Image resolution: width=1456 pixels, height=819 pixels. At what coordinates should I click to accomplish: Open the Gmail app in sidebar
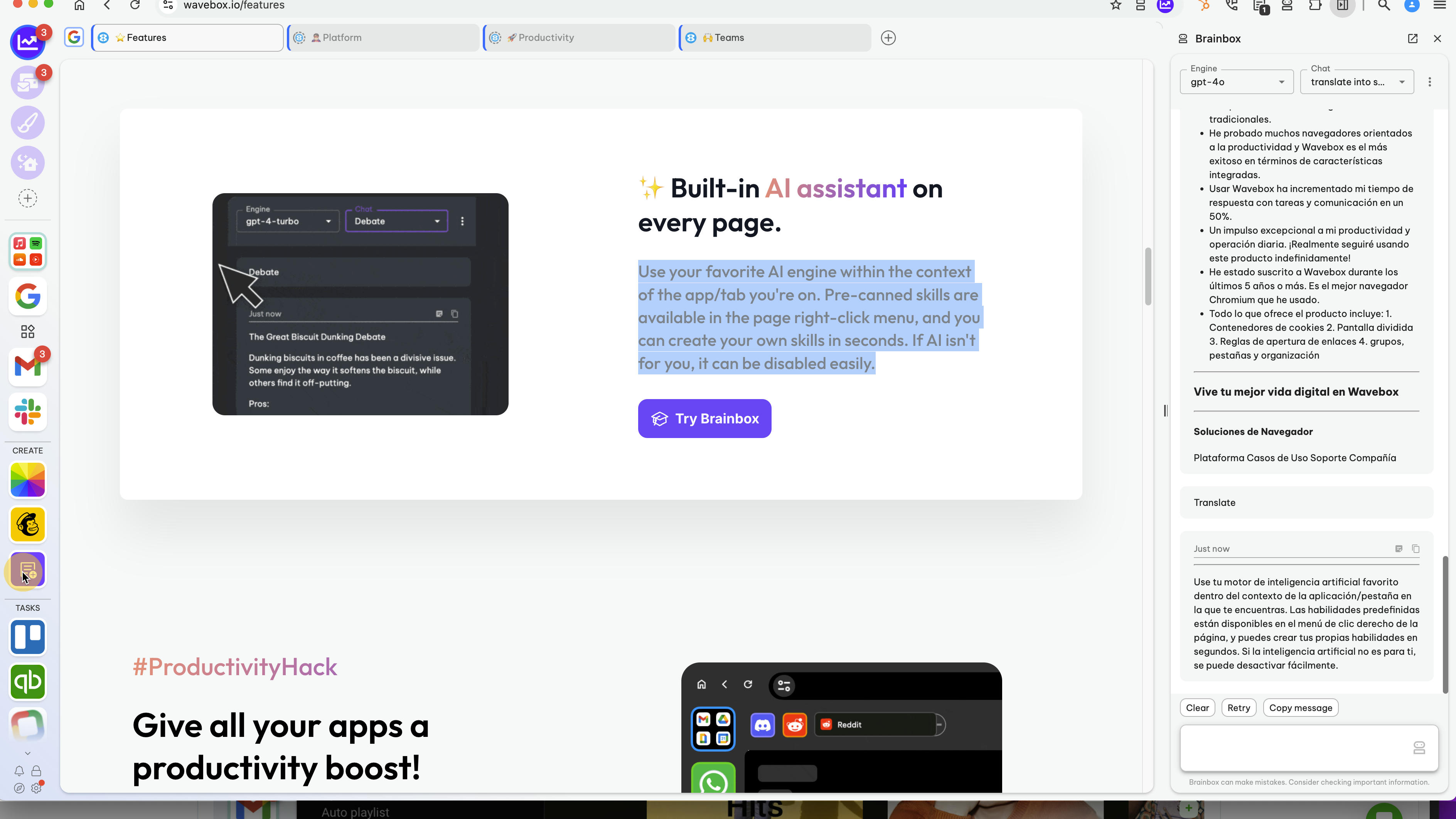[x=28, y=367]
